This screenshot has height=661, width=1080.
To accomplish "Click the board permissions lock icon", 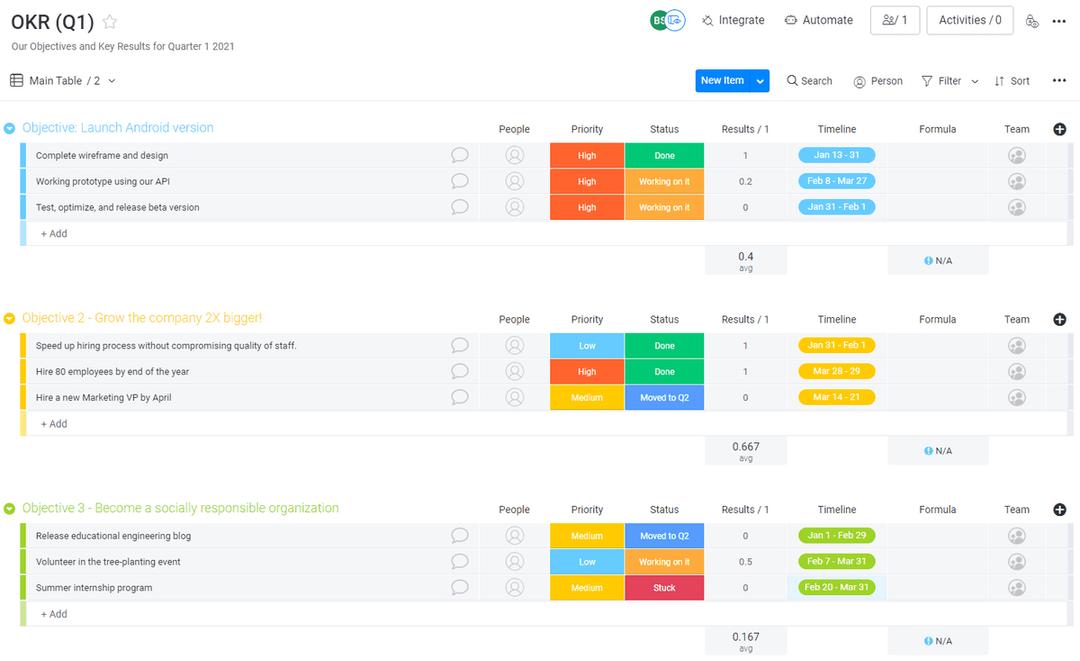I will 1032,19.
